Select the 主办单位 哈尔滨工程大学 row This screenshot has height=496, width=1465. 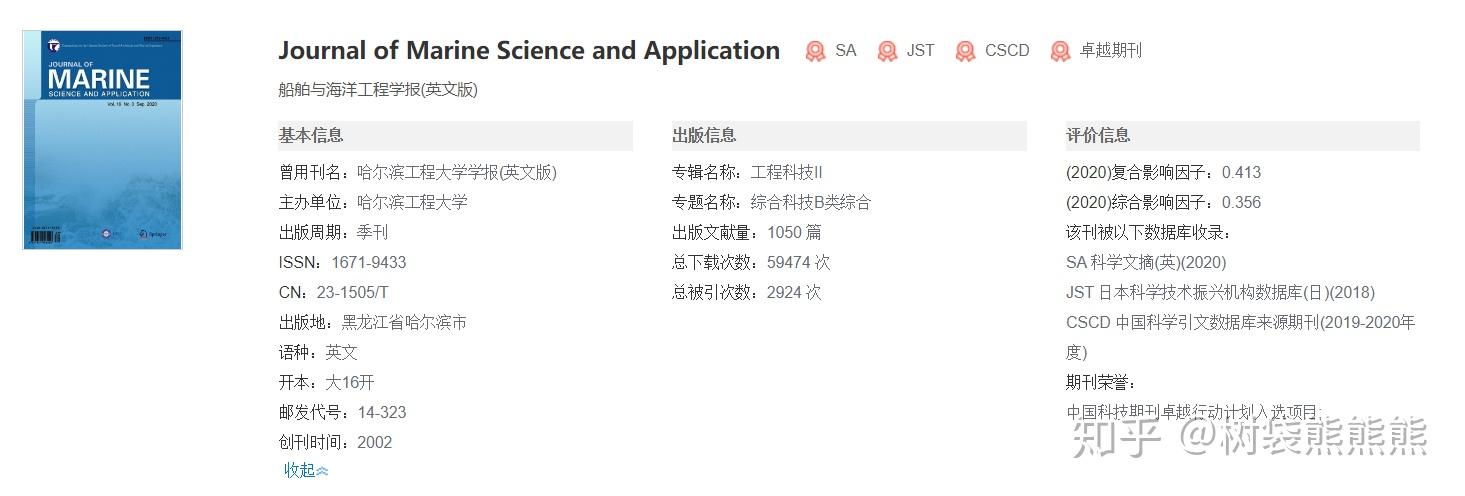coord(373,202)
